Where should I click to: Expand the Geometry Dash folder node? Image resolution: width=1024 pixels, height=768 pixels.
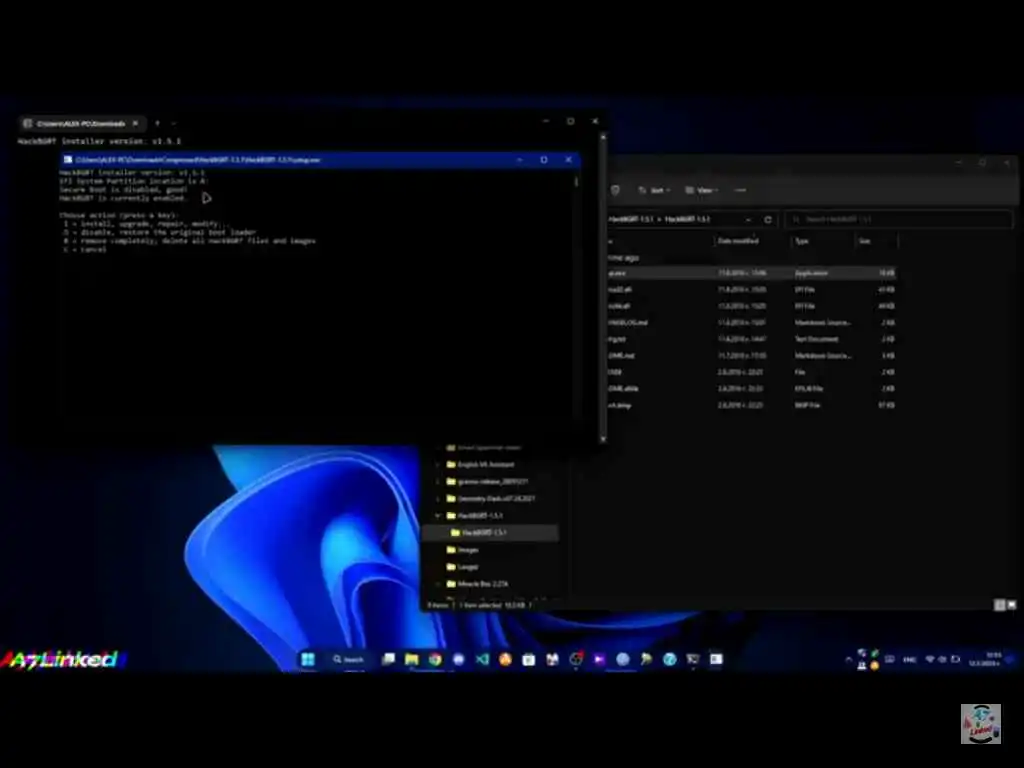tap(438, 498)
